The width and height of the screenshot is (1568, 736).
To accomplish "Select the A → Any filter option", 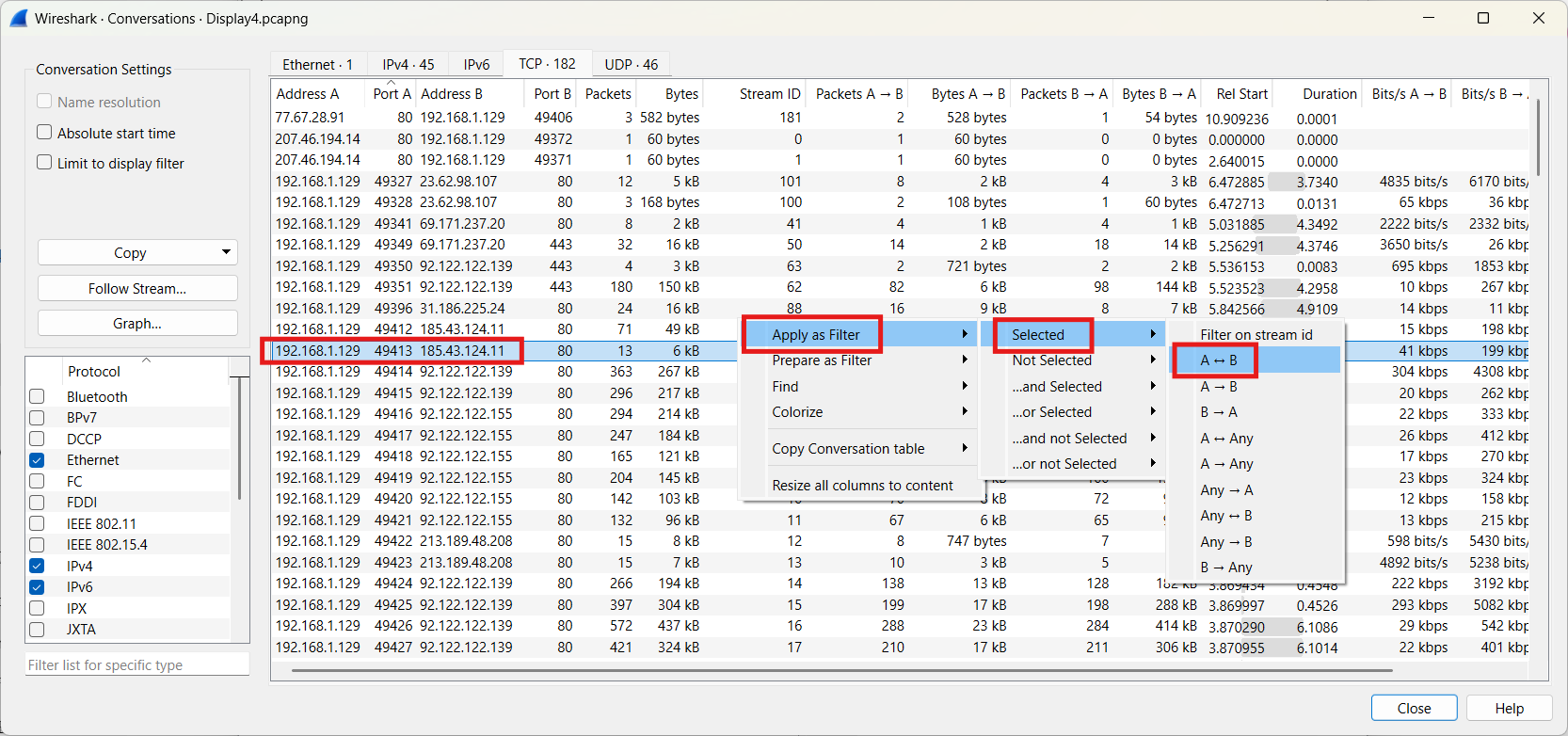I will pyautogui.click(x=1256, y=463).
